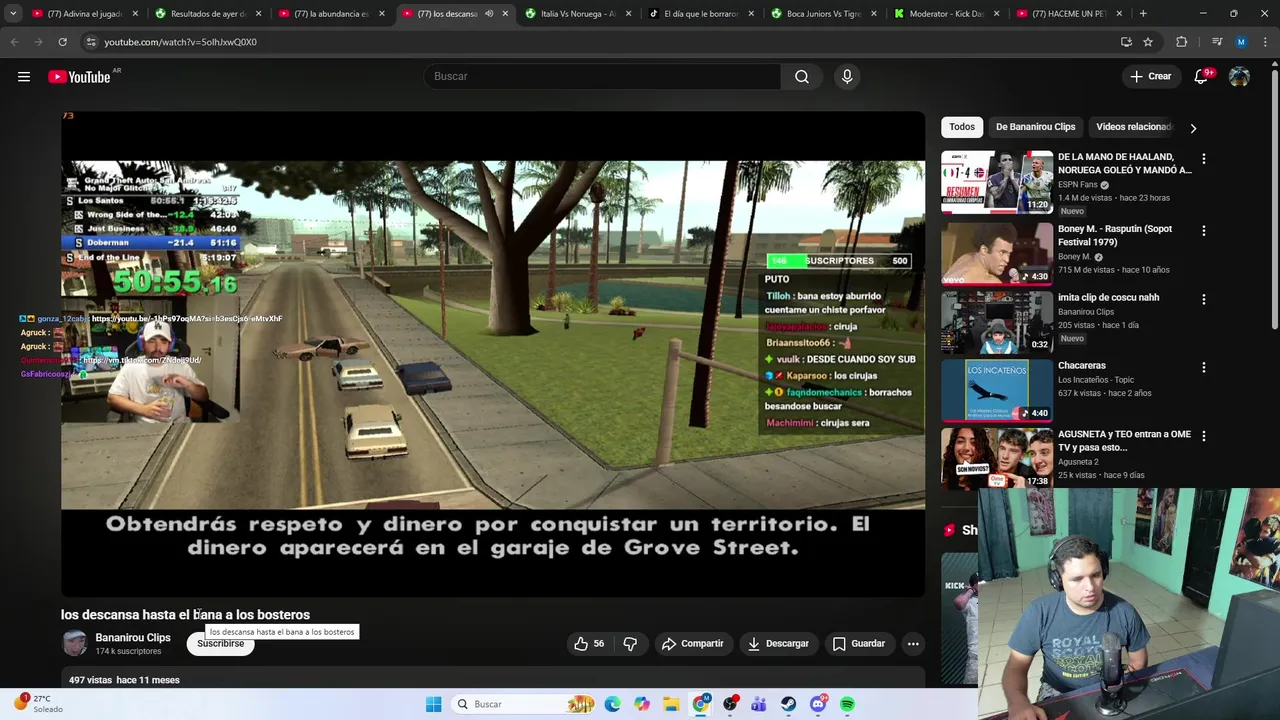Open more actions menu below video
Screen dimensions: 1280x720
click(913, 644)
